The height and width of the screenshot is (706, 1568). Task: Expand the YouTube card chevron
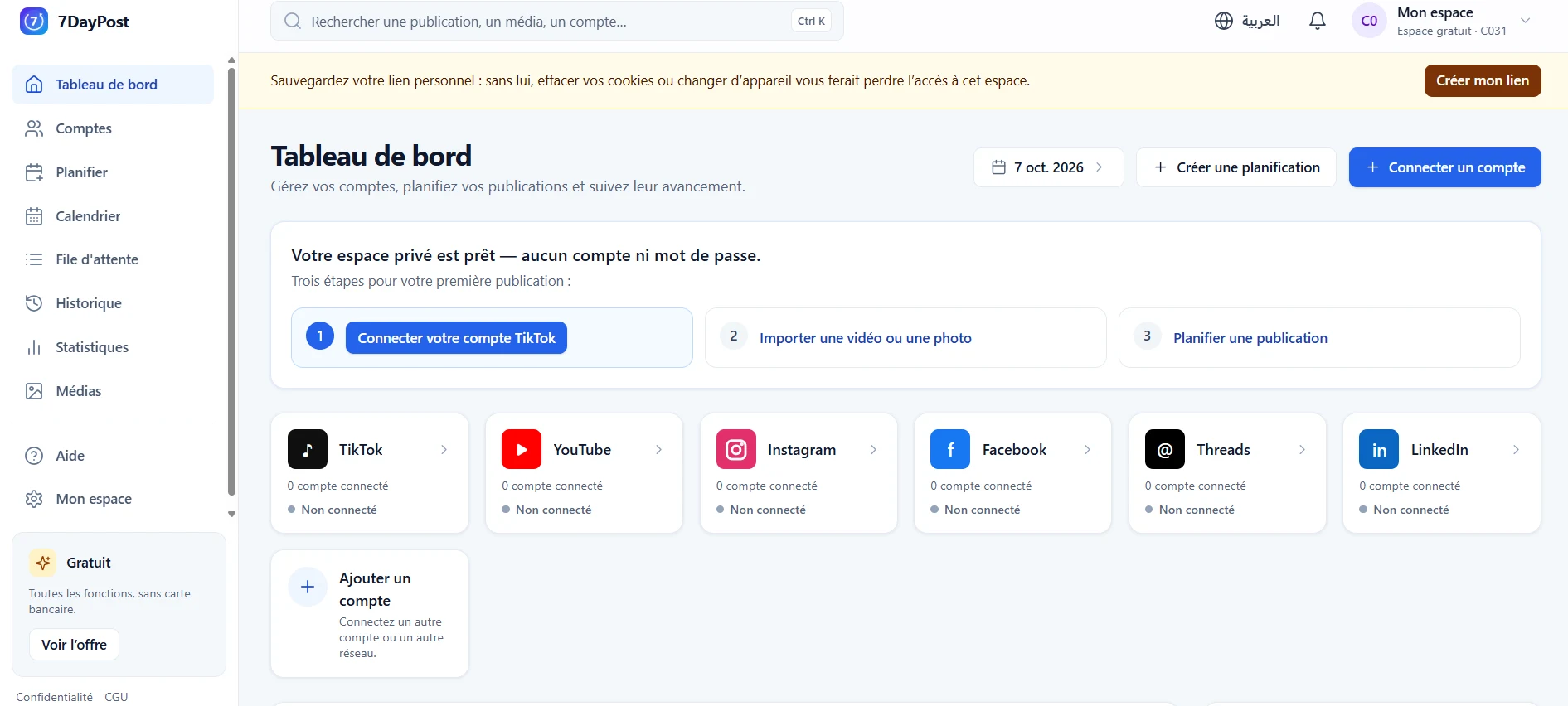(659, 449)
